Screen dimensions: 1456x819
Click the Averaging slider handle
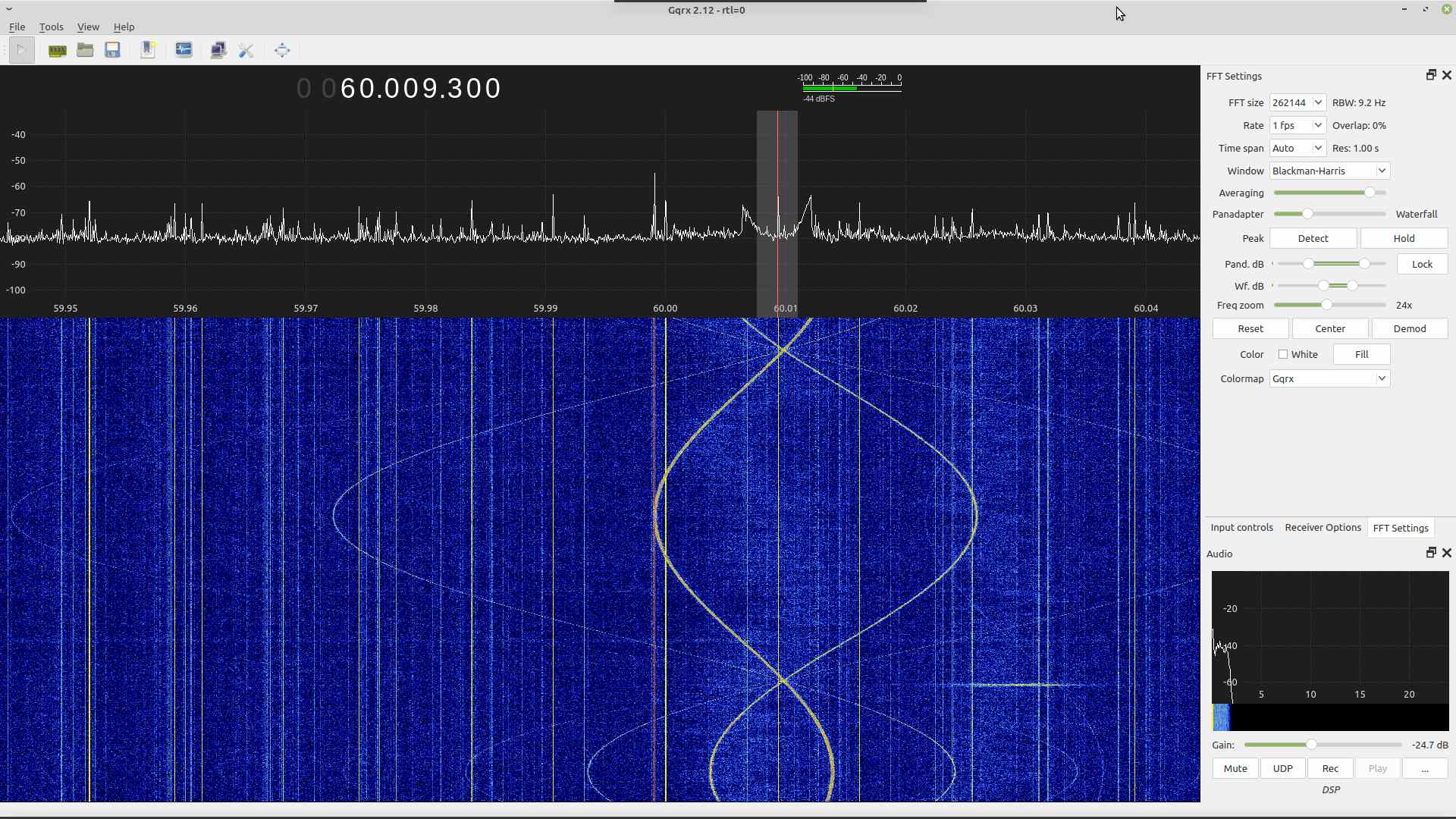click(1370, 193)
